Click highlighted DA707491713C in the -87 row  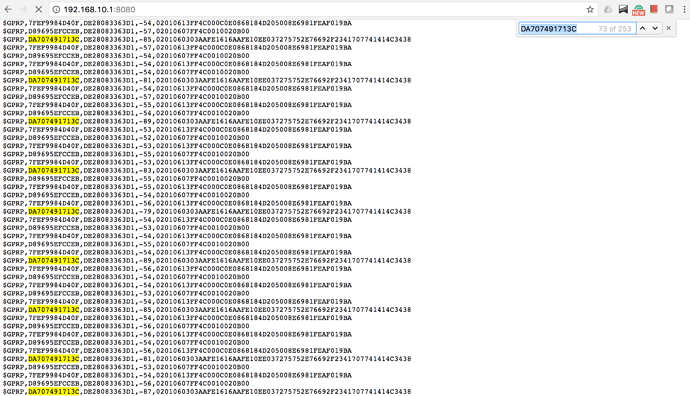click(54, 392)
